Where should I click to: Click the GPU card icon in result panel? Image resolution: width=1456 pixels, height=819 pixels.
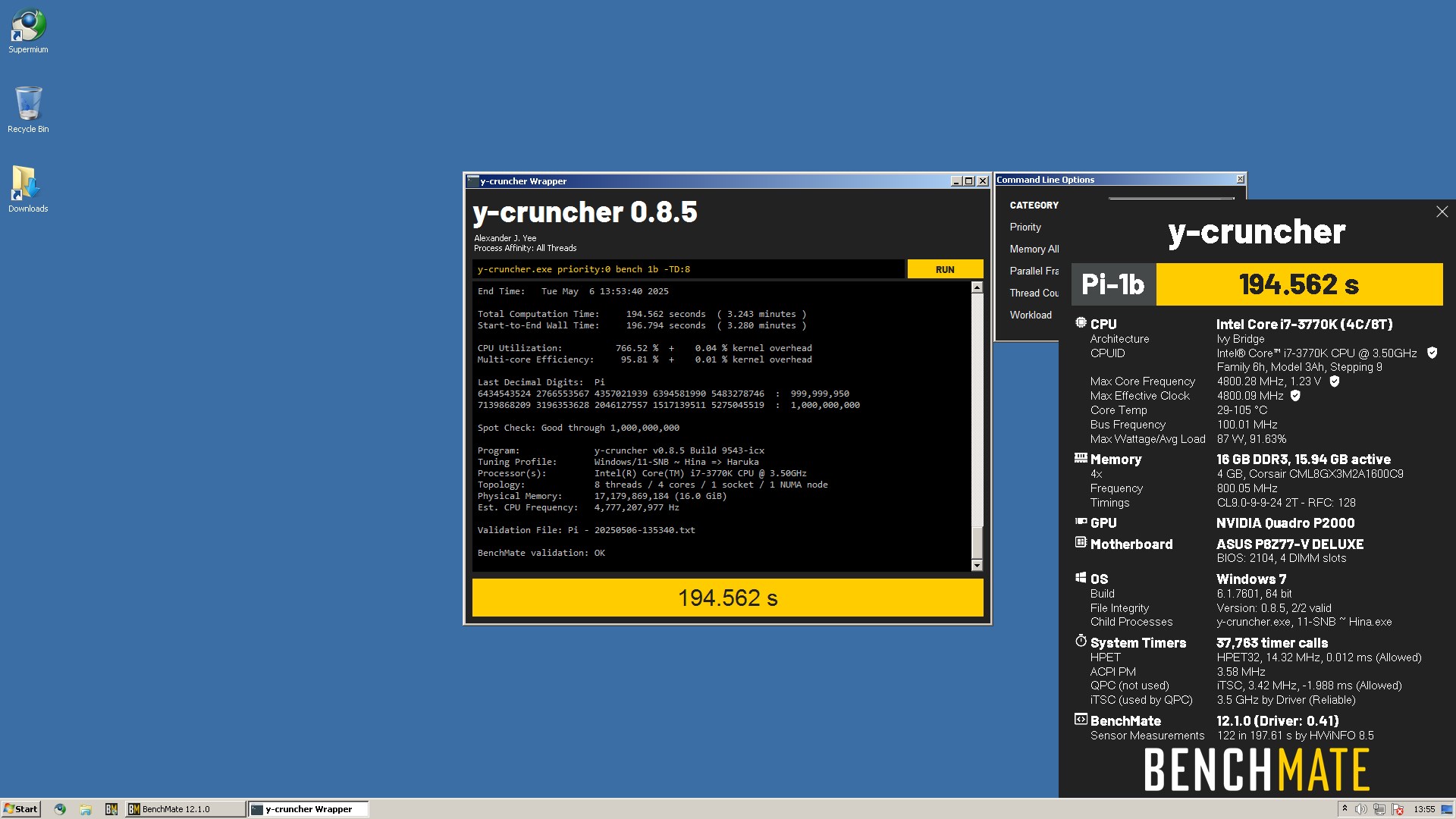tap(1081, 522)
